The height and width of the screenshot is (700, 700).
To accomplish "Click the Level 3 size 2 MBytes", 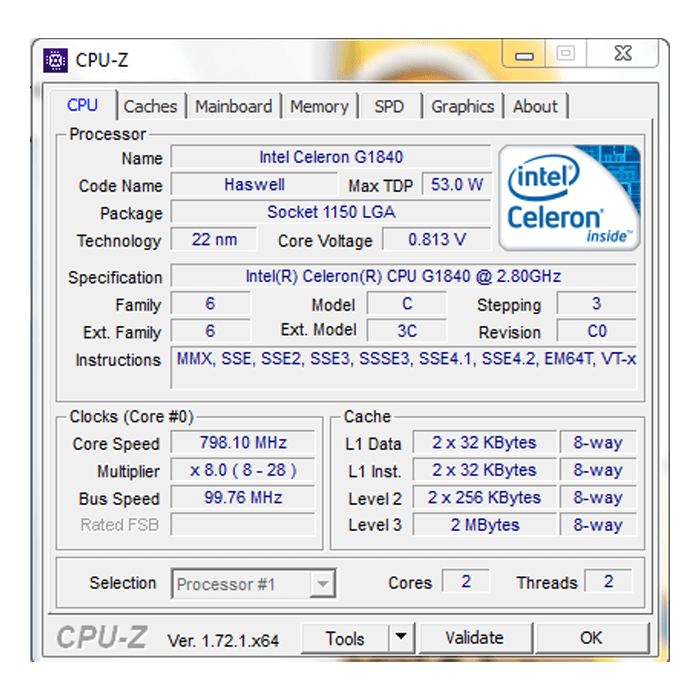I will tap(484, 525).
